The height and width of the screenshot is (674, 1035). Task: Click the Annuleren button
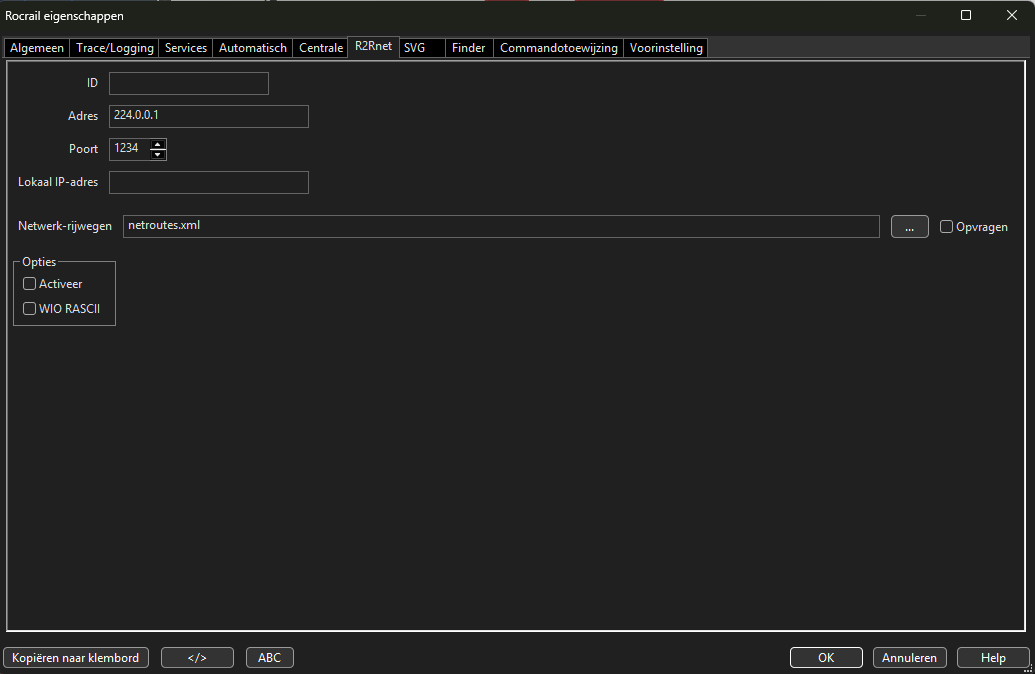(x=910, y=658)
